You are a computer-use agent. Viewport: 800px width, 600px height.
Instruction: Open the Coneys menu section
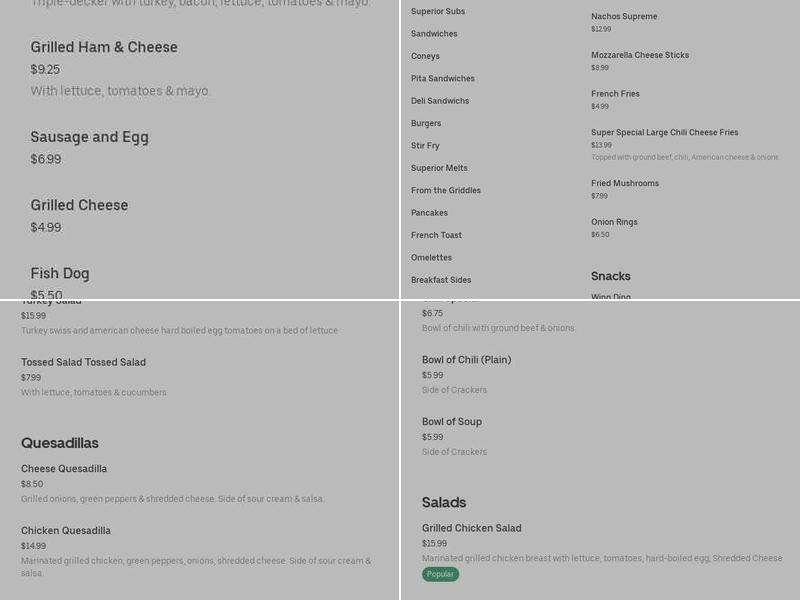424,55
